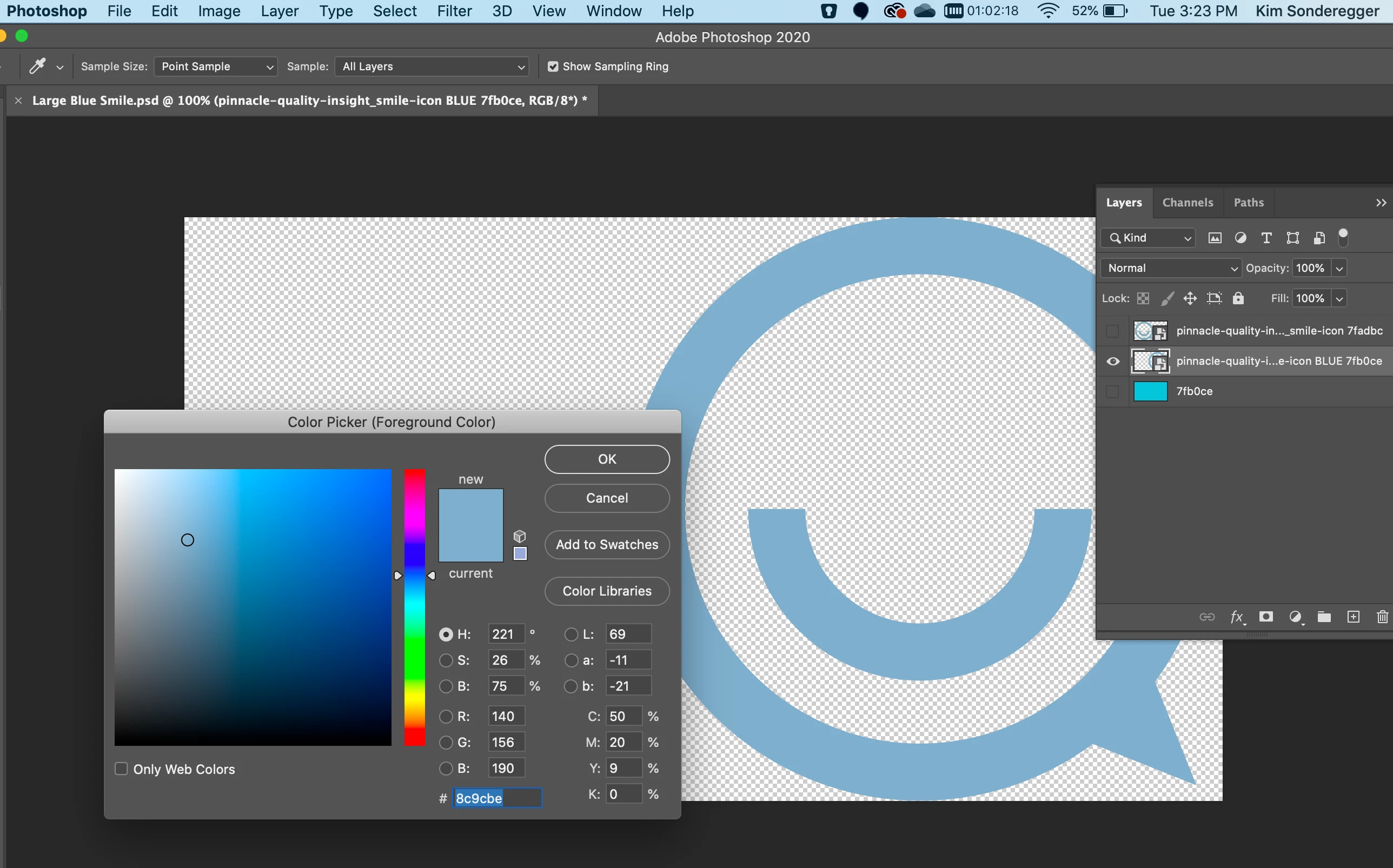Screen dimensions: 1393x868
Task: Click the eyedropper tool icon in options bar
Action: [x=37, y=66]
